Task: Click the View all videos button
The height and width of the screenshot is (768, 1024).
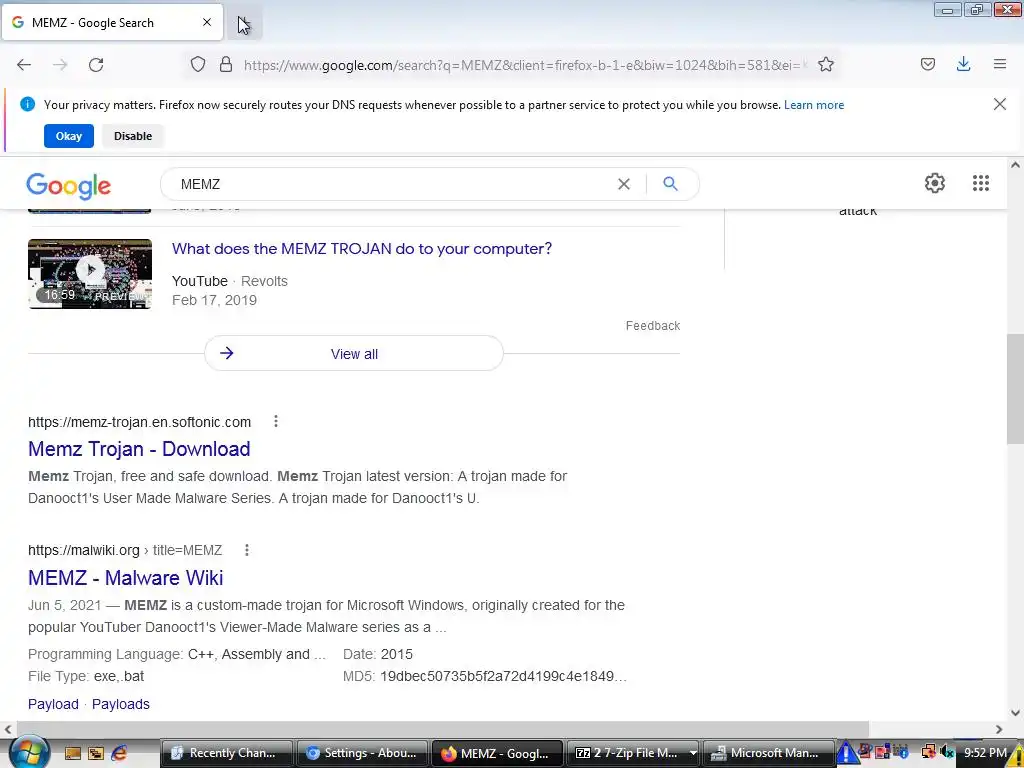Action: (x=354, y=353)
